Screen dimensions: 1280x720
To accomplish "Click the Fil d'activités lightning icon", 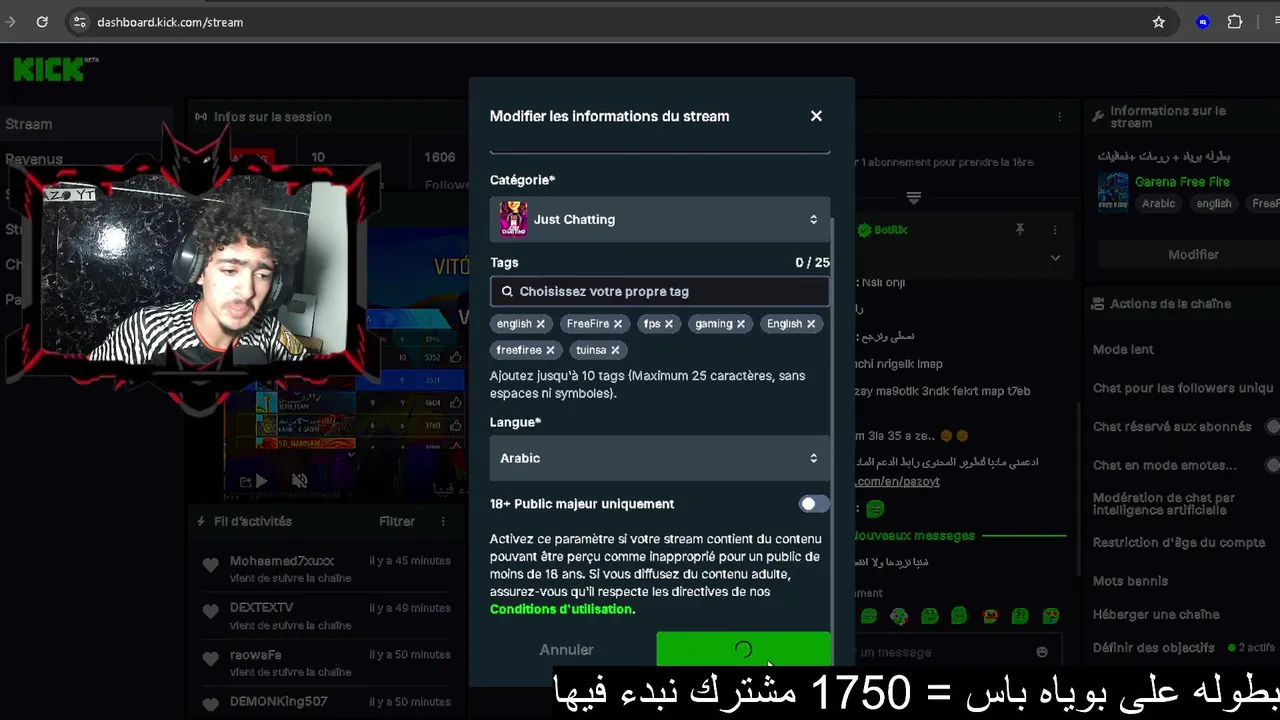I will tap(201, 522).
